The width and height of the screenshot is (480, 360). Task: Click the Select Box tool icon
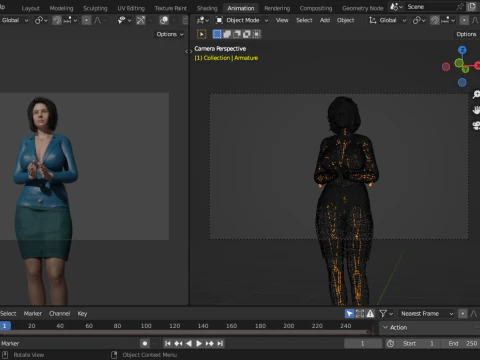point(201,34)
